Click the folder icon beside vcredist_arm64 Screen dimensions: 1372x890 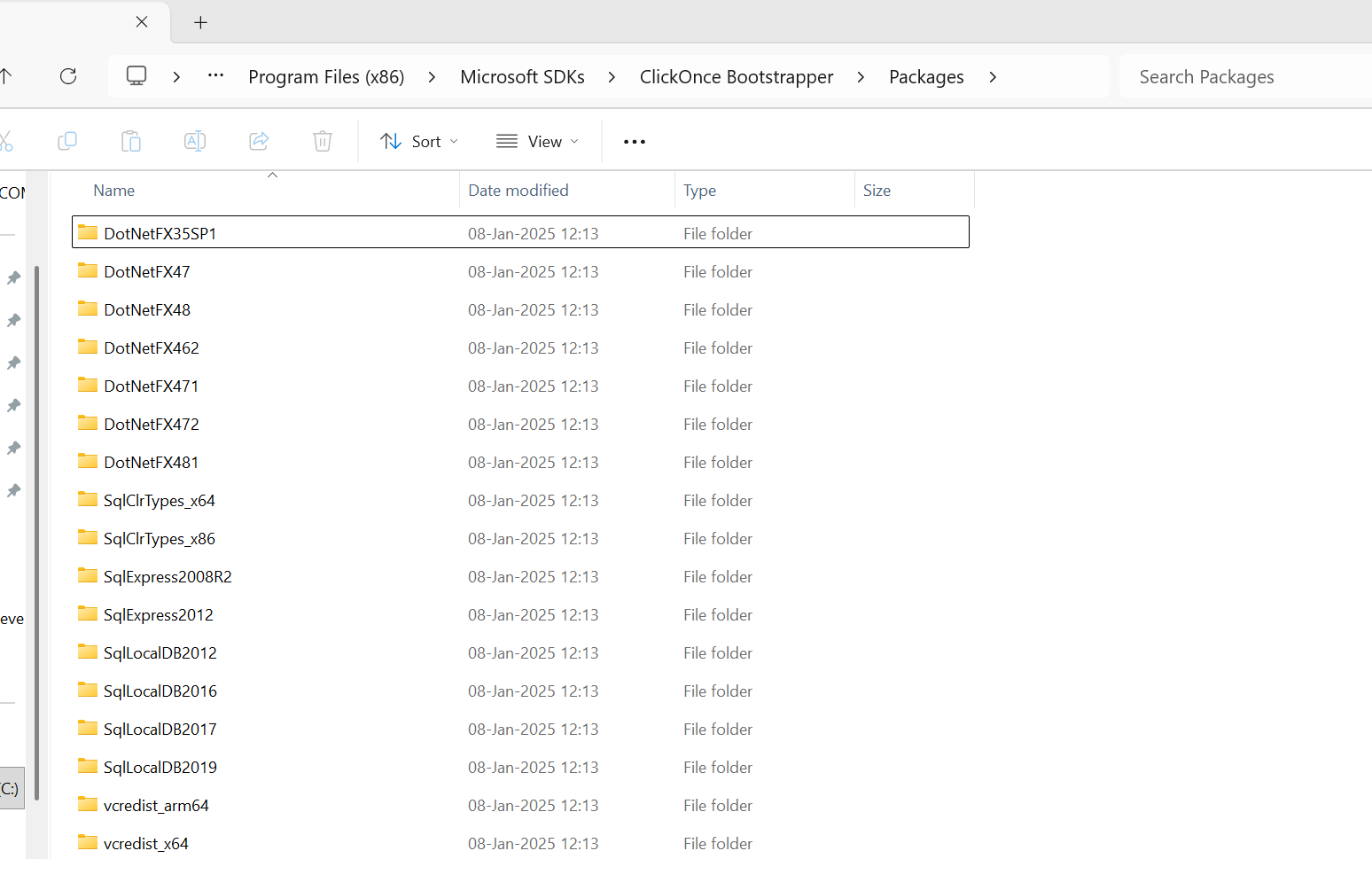click(x=88, y=804)
